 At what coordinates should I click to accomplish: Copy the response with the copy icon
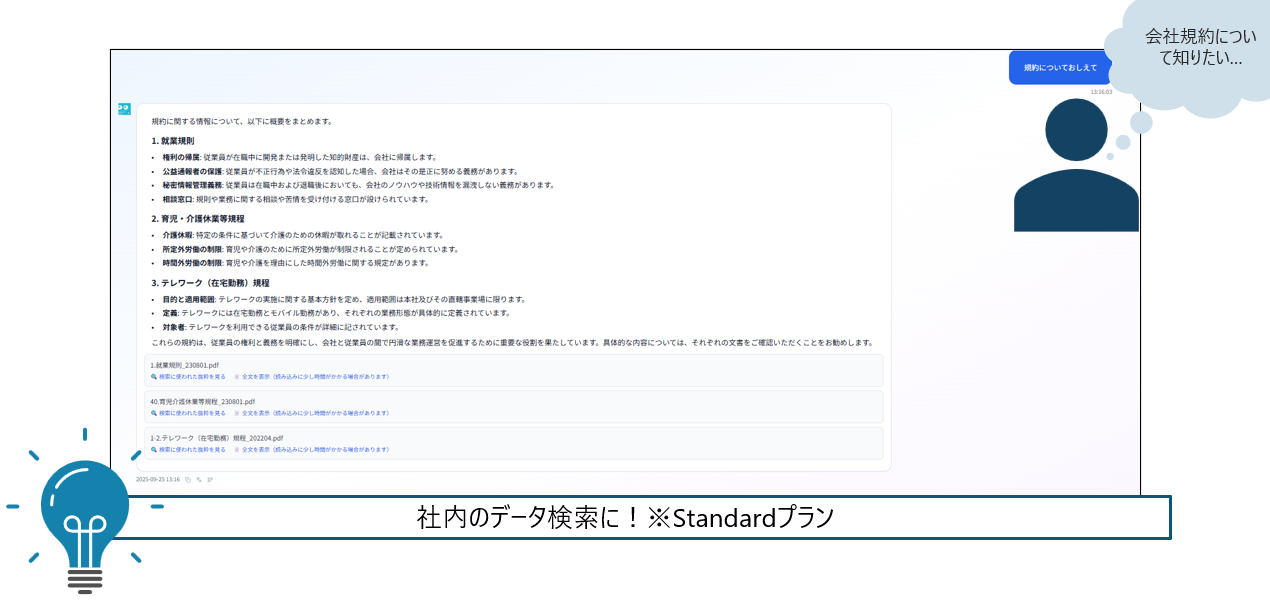pos(188,480)
